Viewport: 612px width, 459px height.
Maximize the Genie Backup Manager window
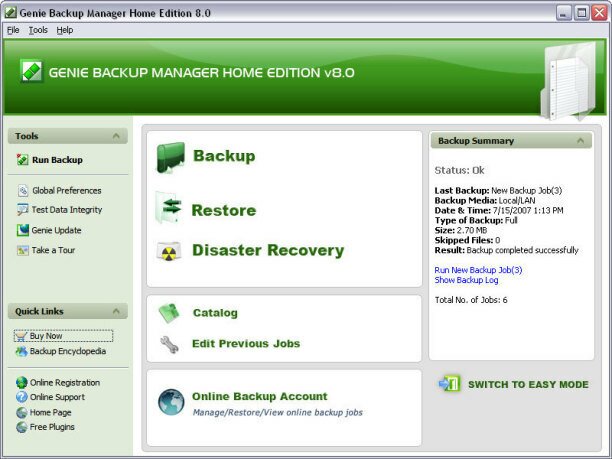click(582, 13)
